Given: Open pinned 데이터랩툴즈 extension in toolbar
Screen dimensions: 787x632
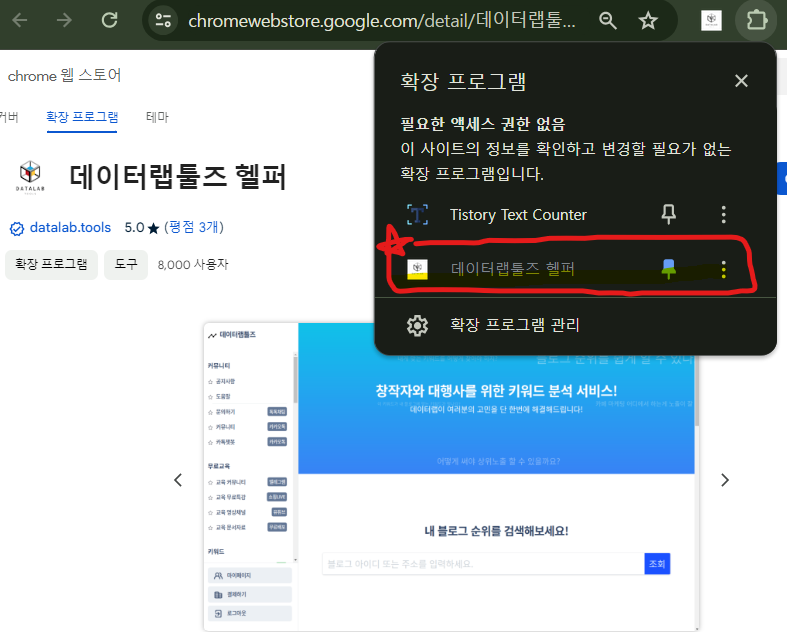Looking at the screenshot, I should coord(711,21).
